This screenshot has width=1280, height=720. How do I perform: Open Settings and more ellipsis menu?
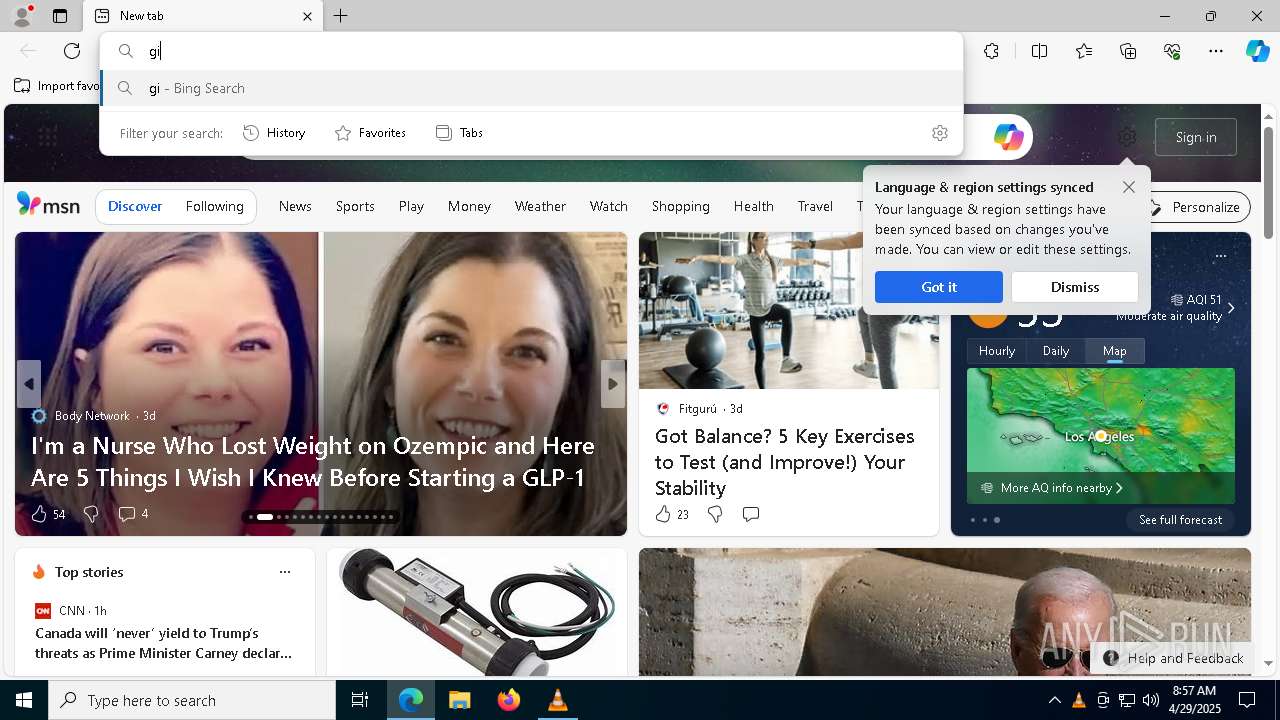(x=1216, y=51)
